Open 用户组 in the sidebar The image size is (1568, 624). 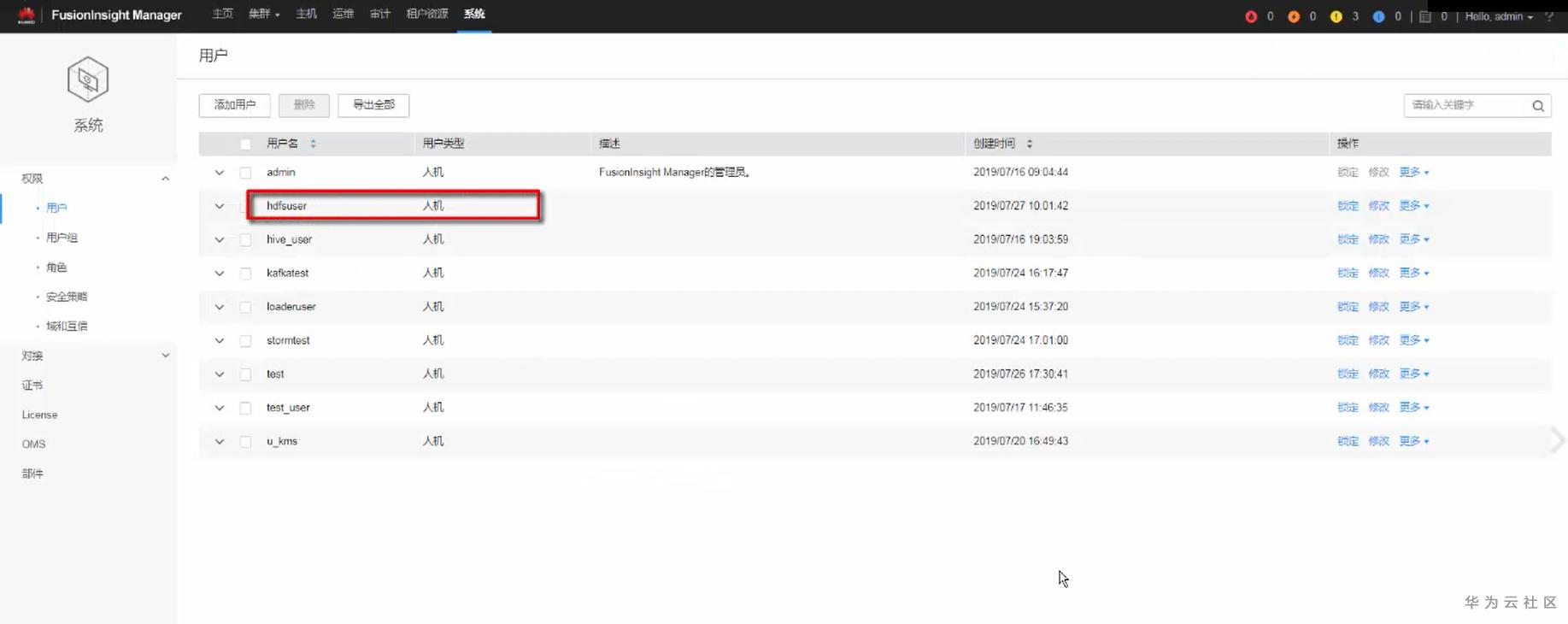tap(62, 238)
